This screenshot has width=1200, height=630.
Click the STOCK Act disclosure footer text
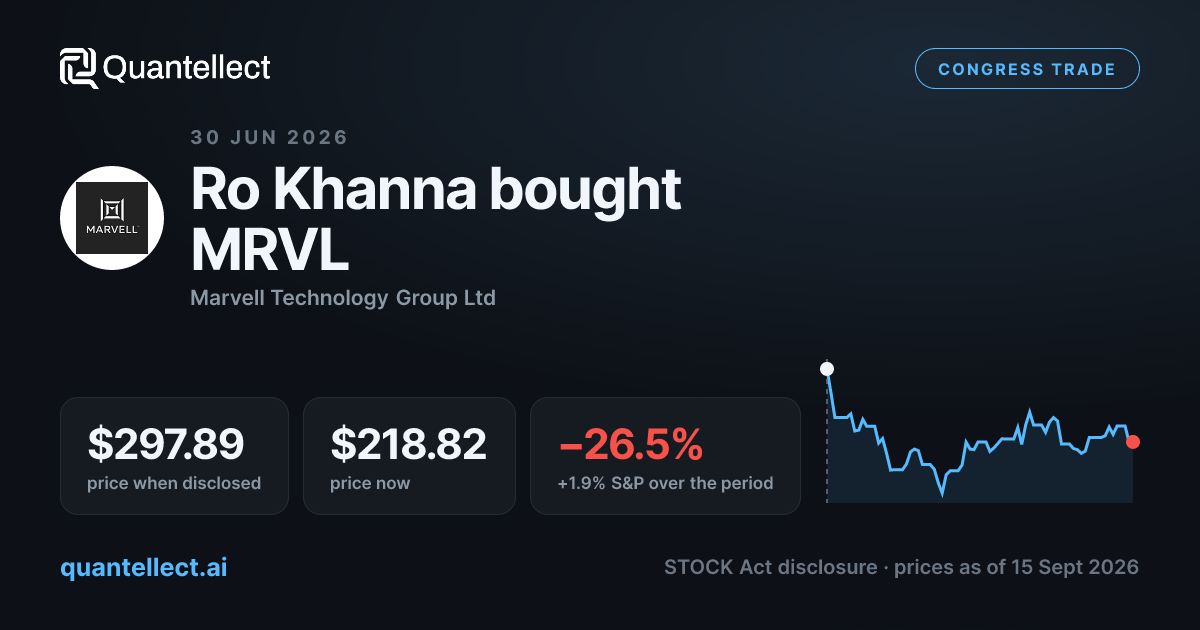768,567
